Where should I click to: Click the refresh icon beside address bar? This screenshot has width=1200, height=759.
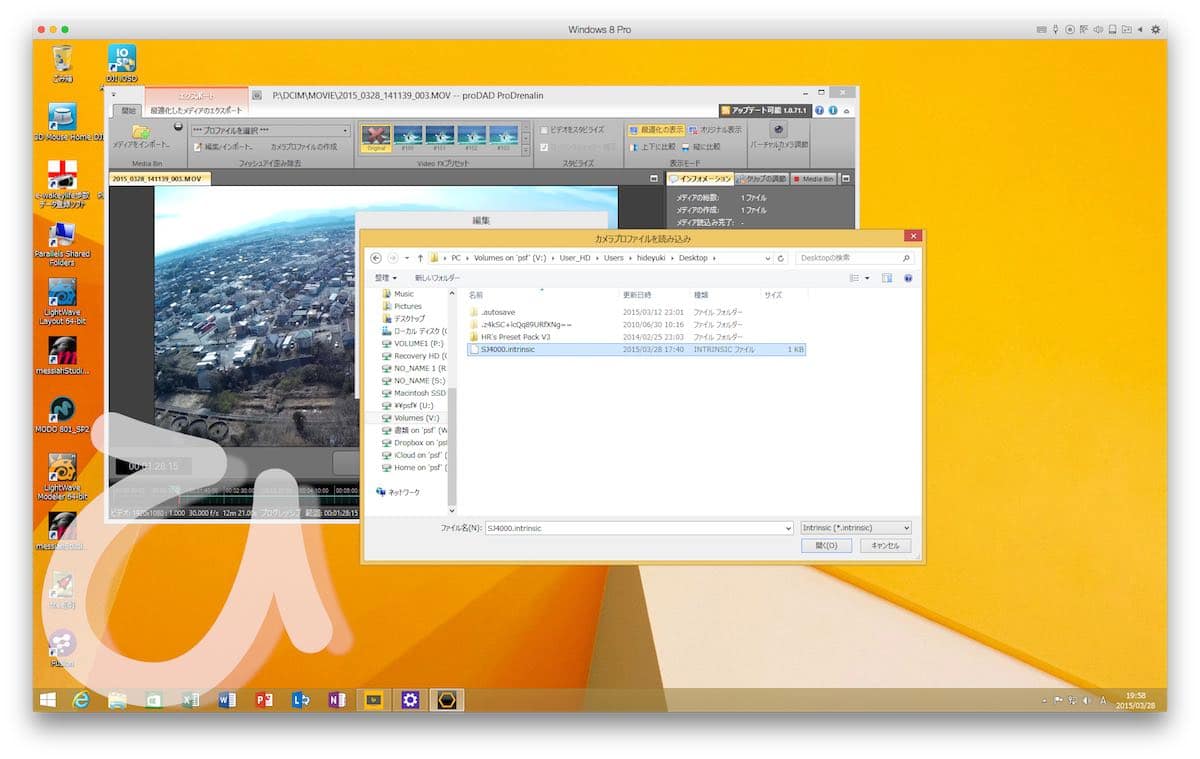tap(781, 258)
